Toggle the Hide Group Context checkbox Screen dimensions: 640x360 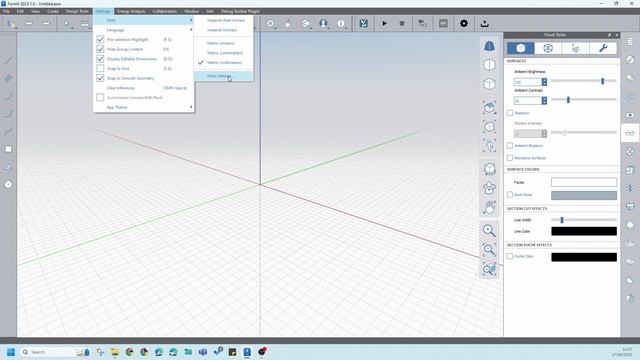[x=100, y=49]
